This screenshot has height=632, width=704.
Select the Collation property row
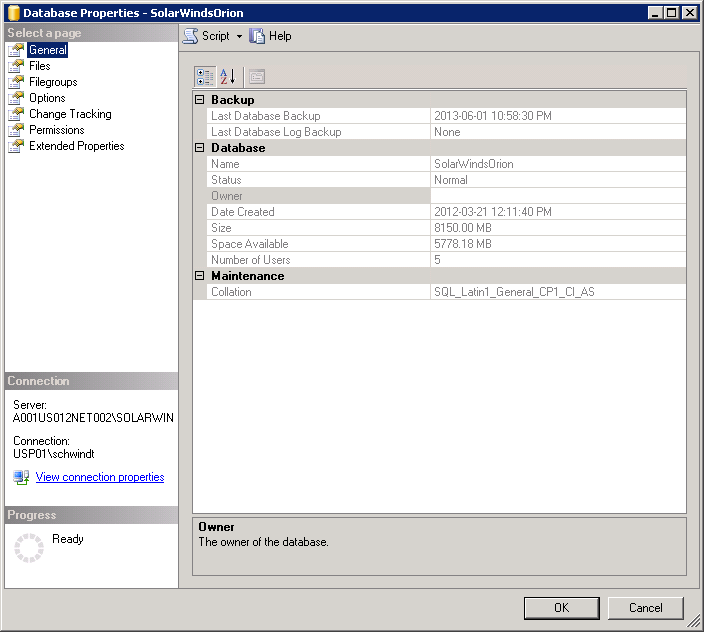[446, 292]
